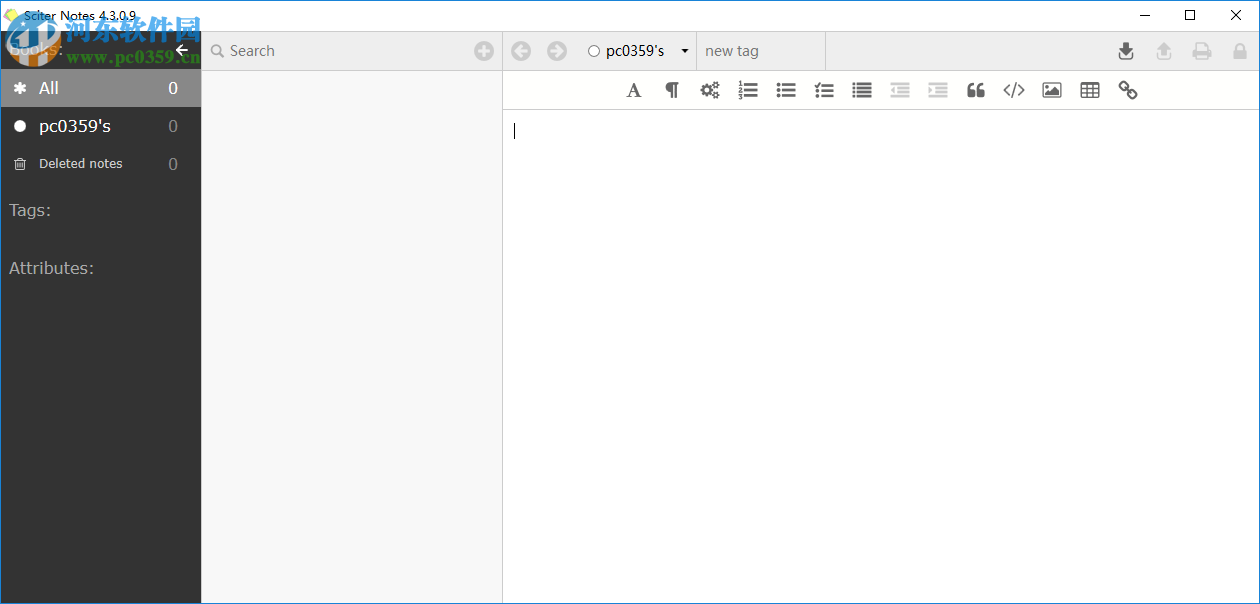Import notes using the download icon
Viewport: 1260px width, 604px height.
[1126, 50]
